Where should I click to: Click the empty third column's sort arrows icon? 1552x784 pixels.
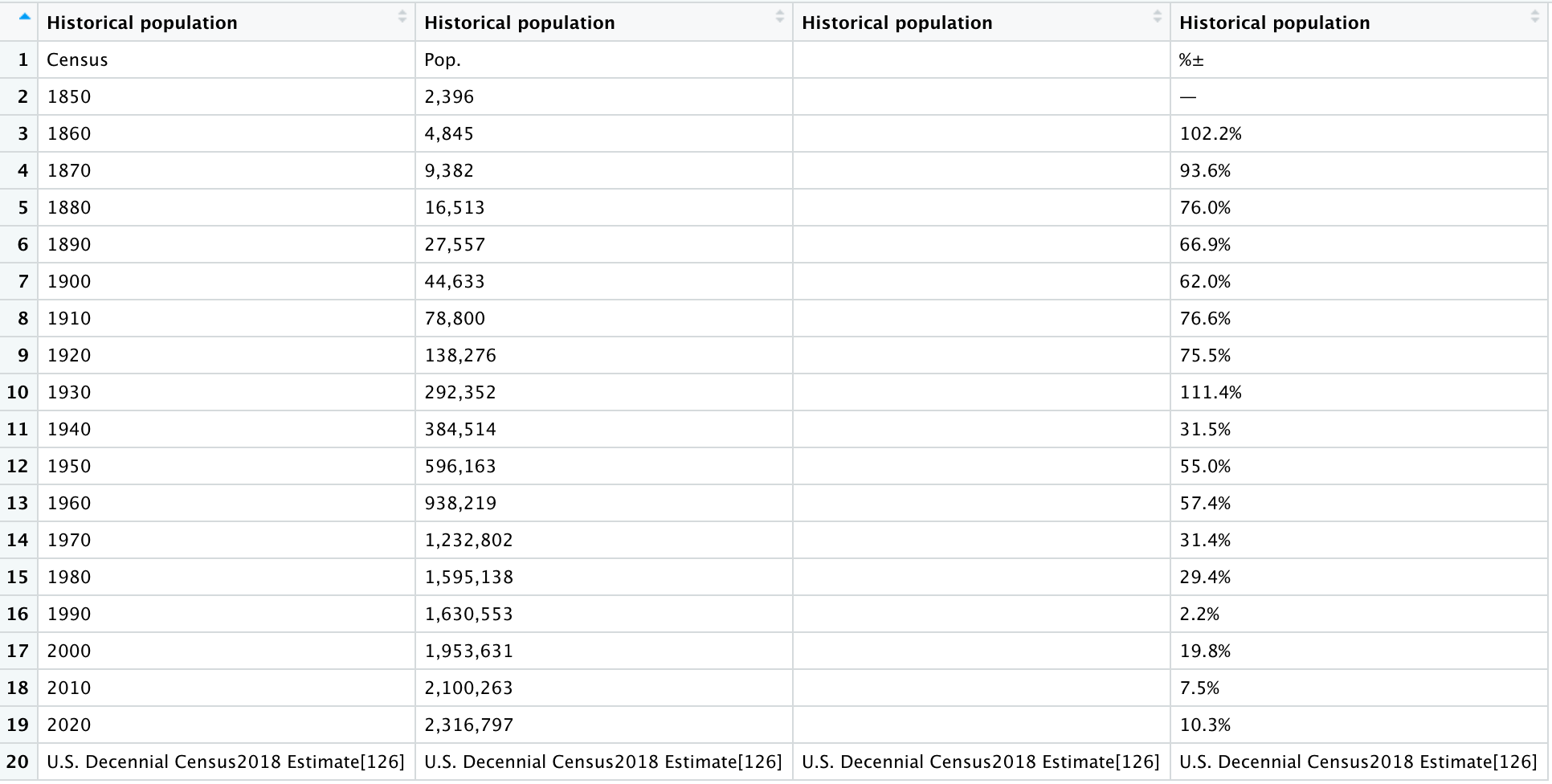[1157, 16]
